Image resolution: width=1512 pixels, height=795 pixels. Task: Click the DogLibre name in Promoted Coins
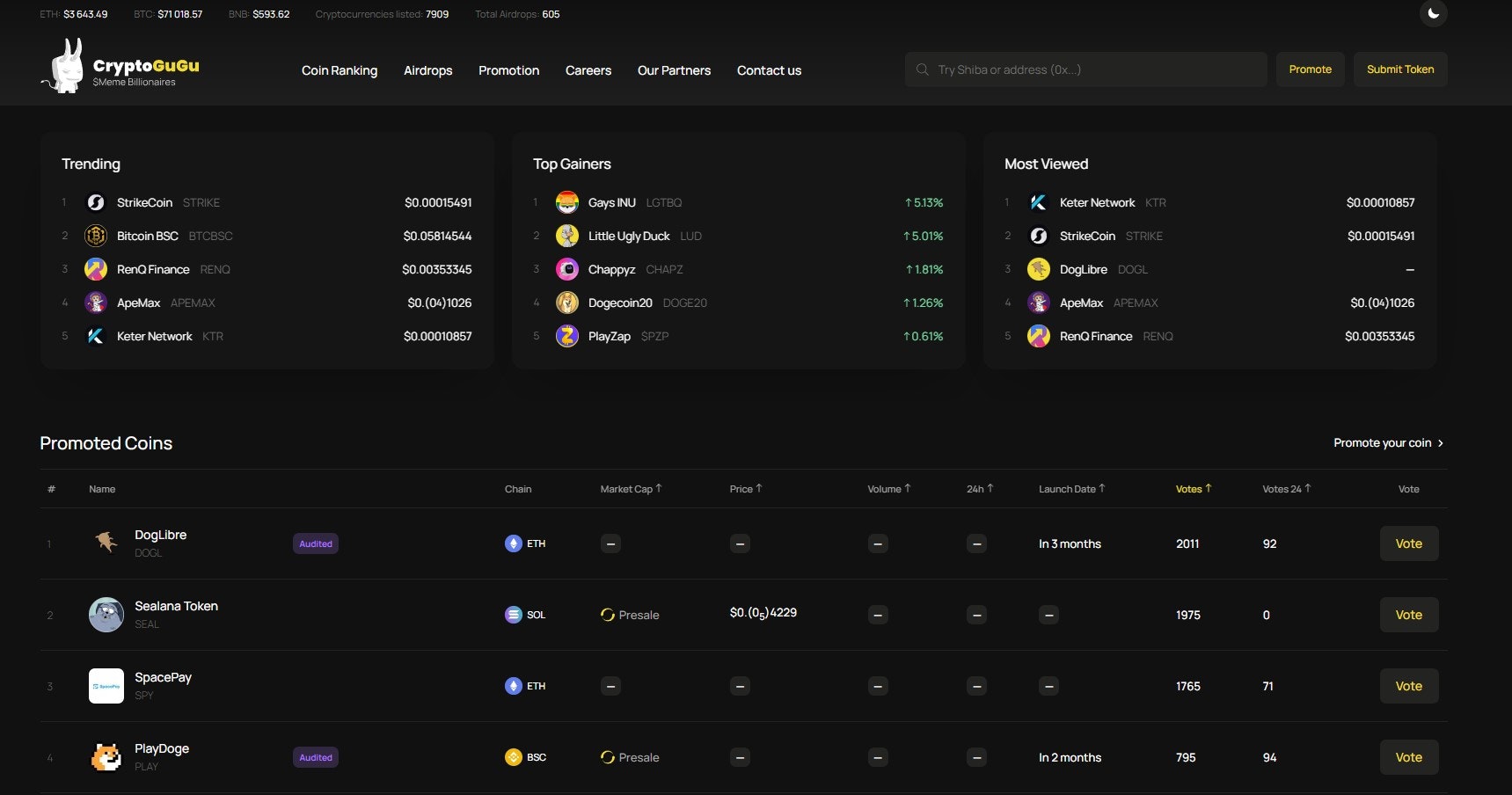(160, 535)
